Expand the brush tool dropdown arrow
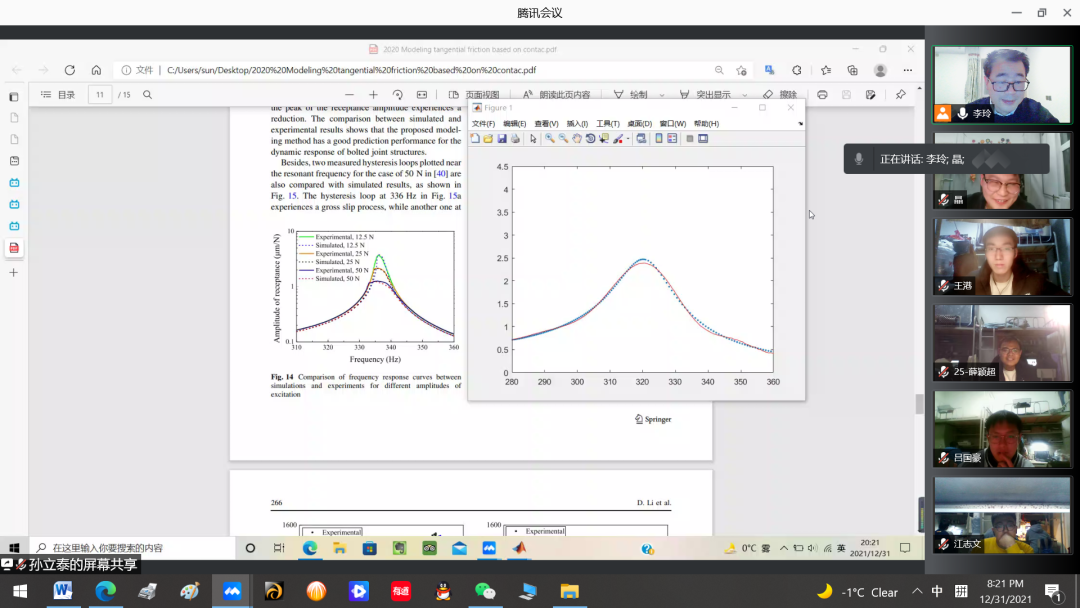Image resolution: width=1080 pixels, height=608 pixels. (627, 139)
